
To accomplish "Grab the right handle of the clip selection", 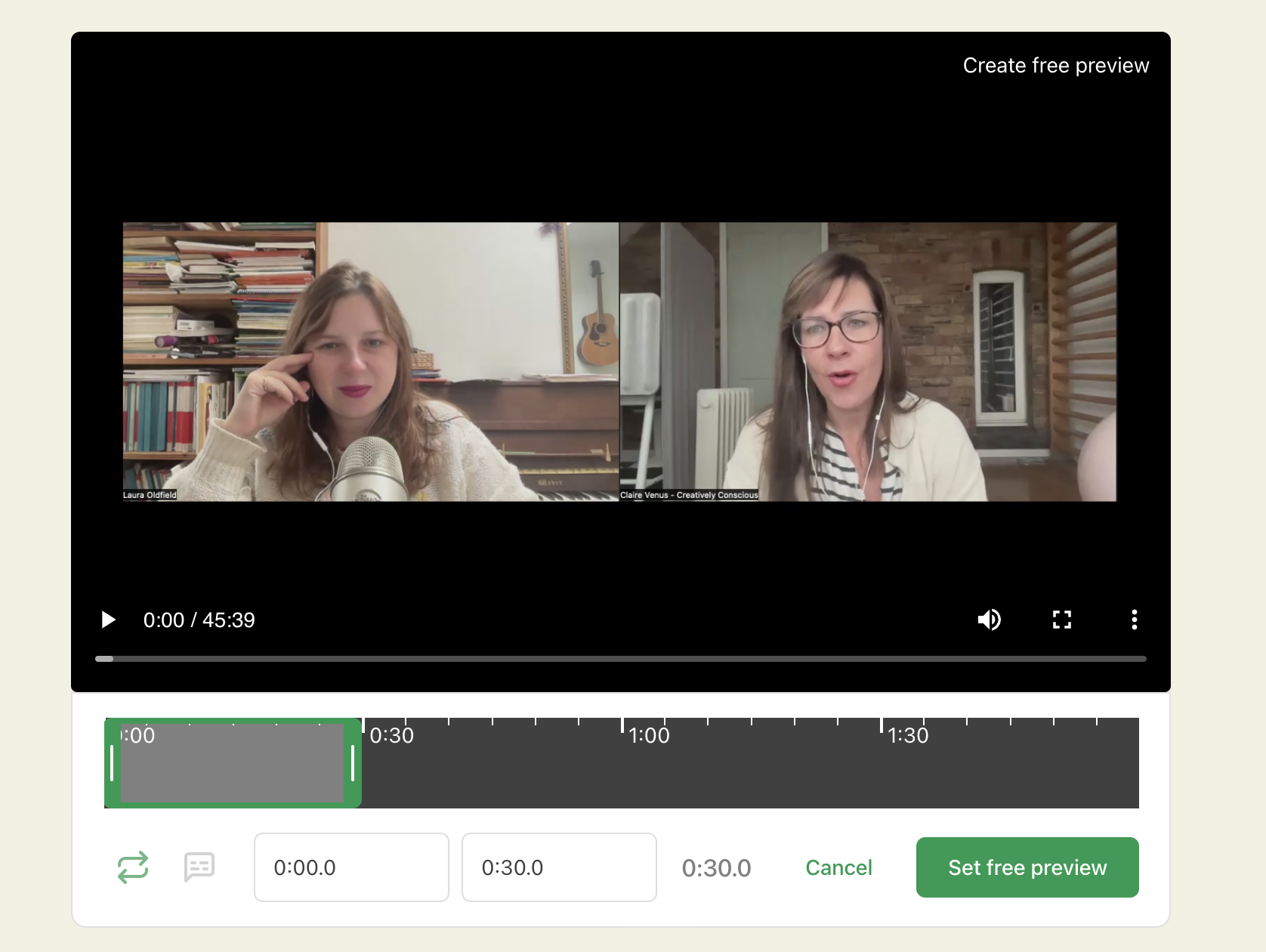I will pos(353,763).
